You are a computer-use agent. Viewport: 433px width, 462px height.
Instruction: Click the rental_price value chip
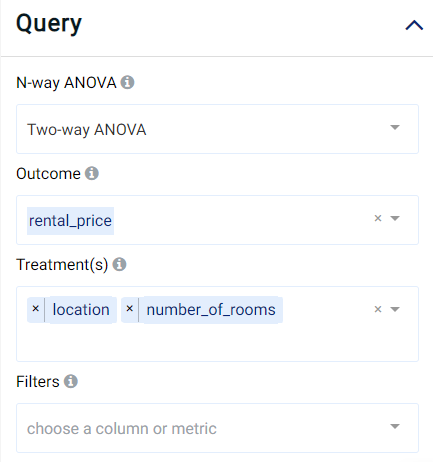coord(70,221)
